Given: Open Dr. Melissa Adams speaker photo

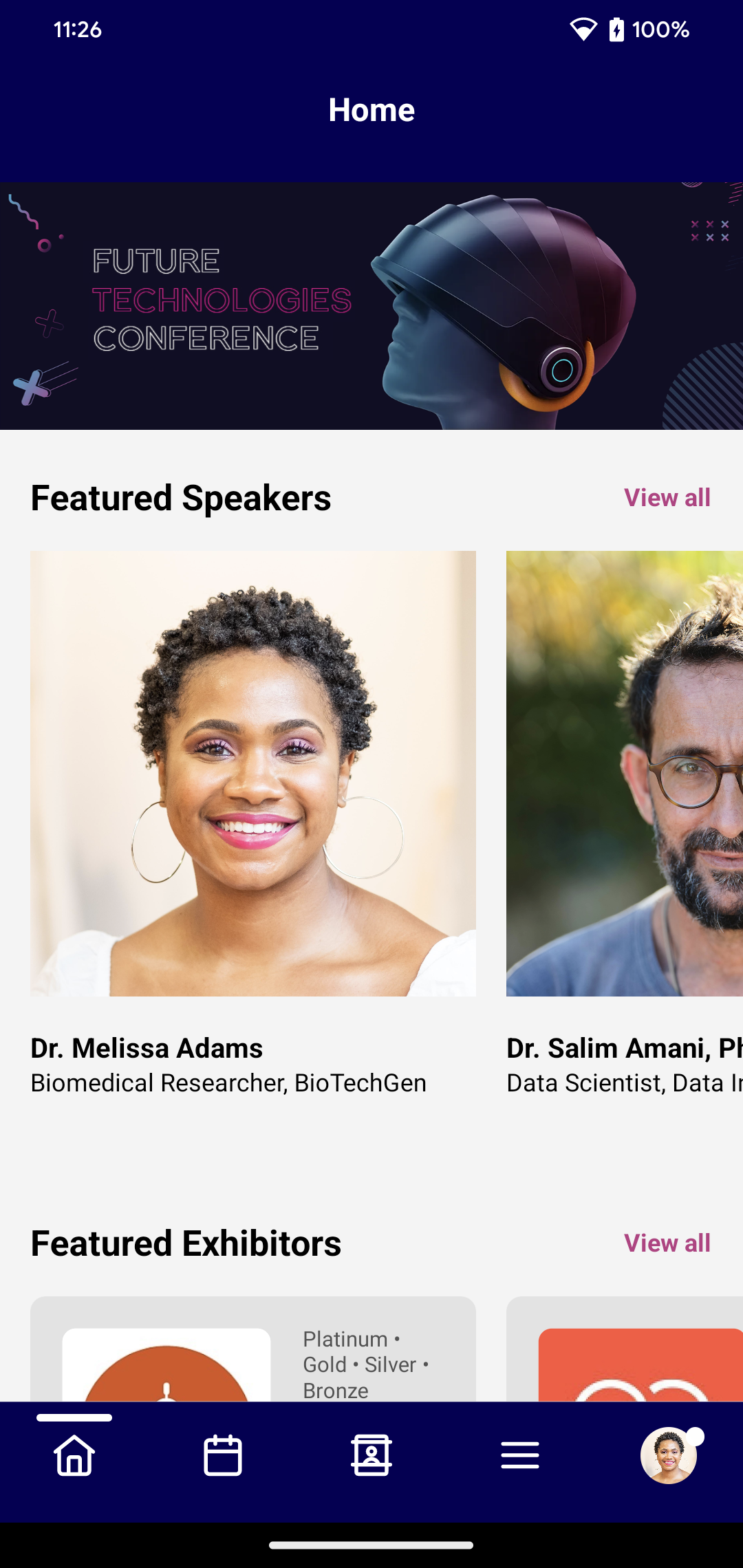Looking at the screenshot, I should point(253,773).
